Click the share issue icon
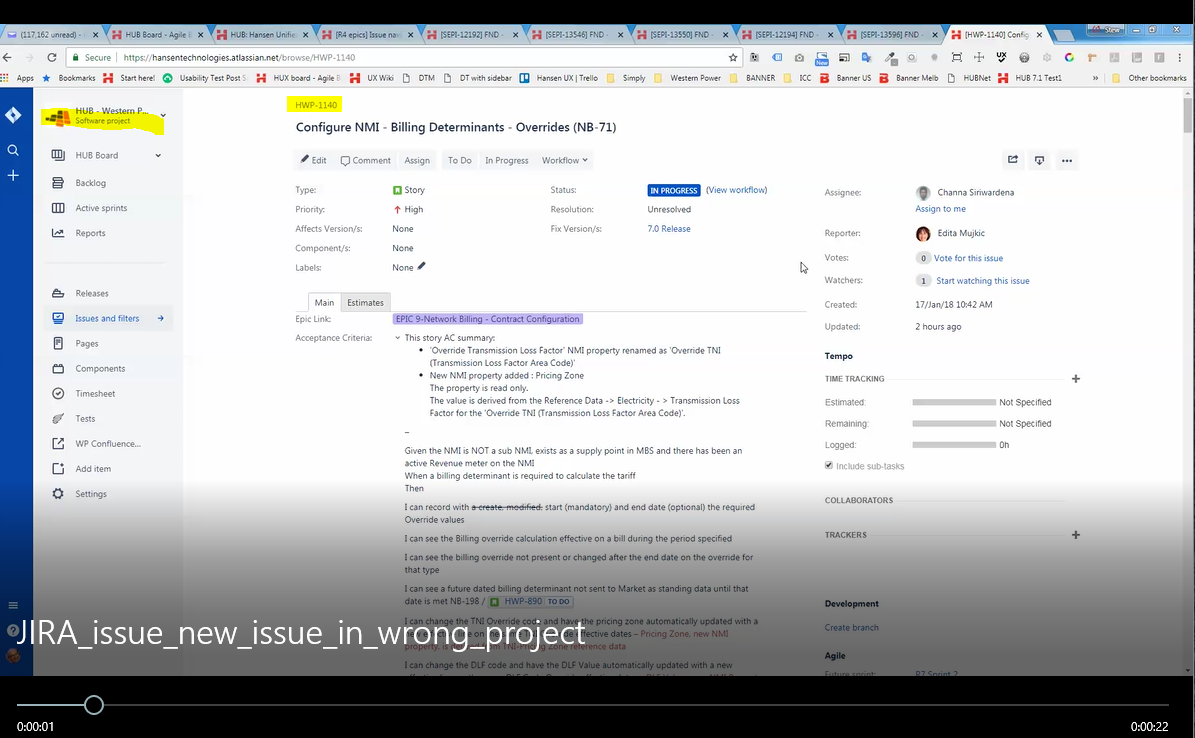1195x738 pixels. click(1013, 160)
